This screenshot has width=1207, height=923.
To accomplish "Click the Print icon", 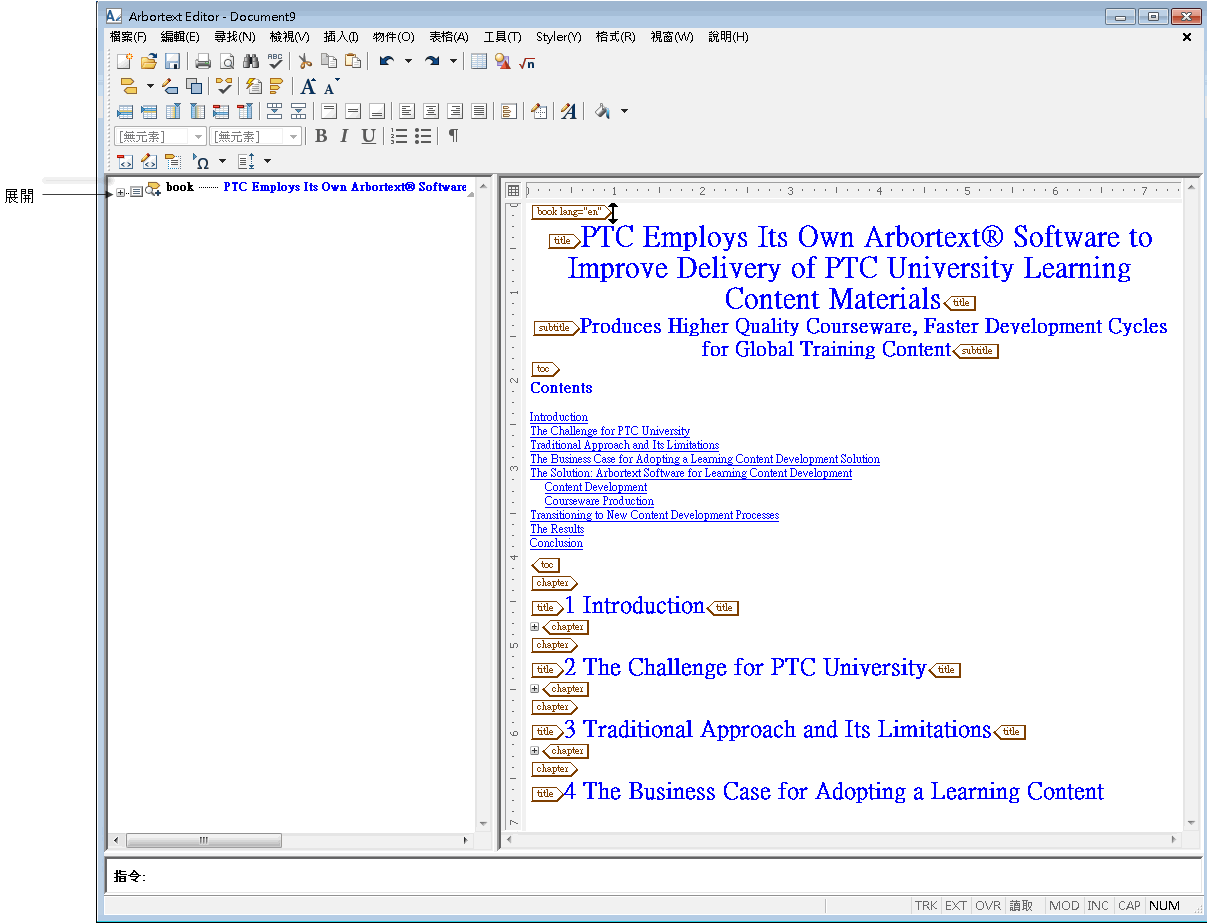I will [x=203, y=61].
